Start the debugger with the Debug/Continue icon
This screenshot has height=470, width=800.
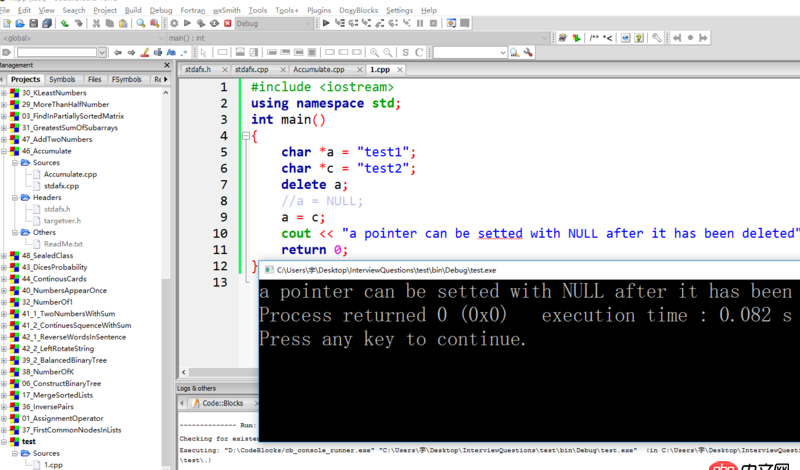(326, 23)
